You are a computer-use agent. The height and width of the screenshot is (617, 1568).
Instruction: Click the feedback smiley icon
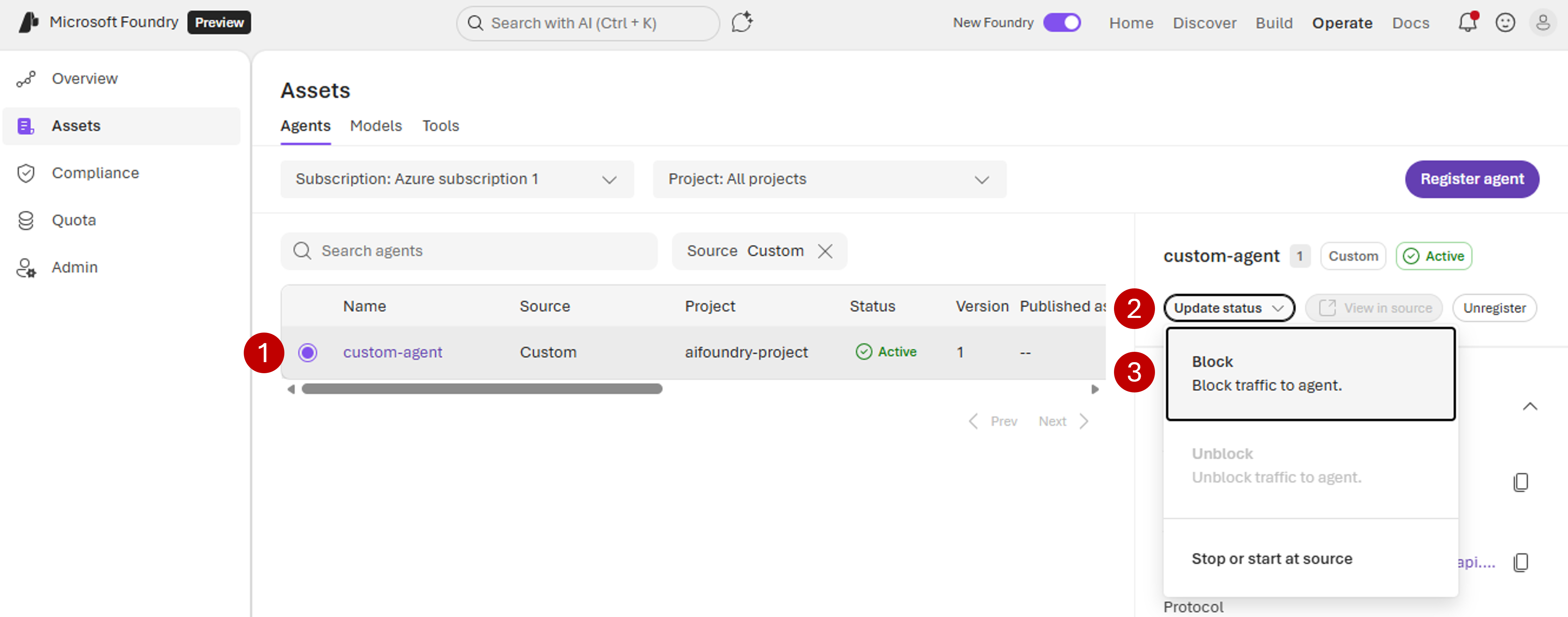1505,22
